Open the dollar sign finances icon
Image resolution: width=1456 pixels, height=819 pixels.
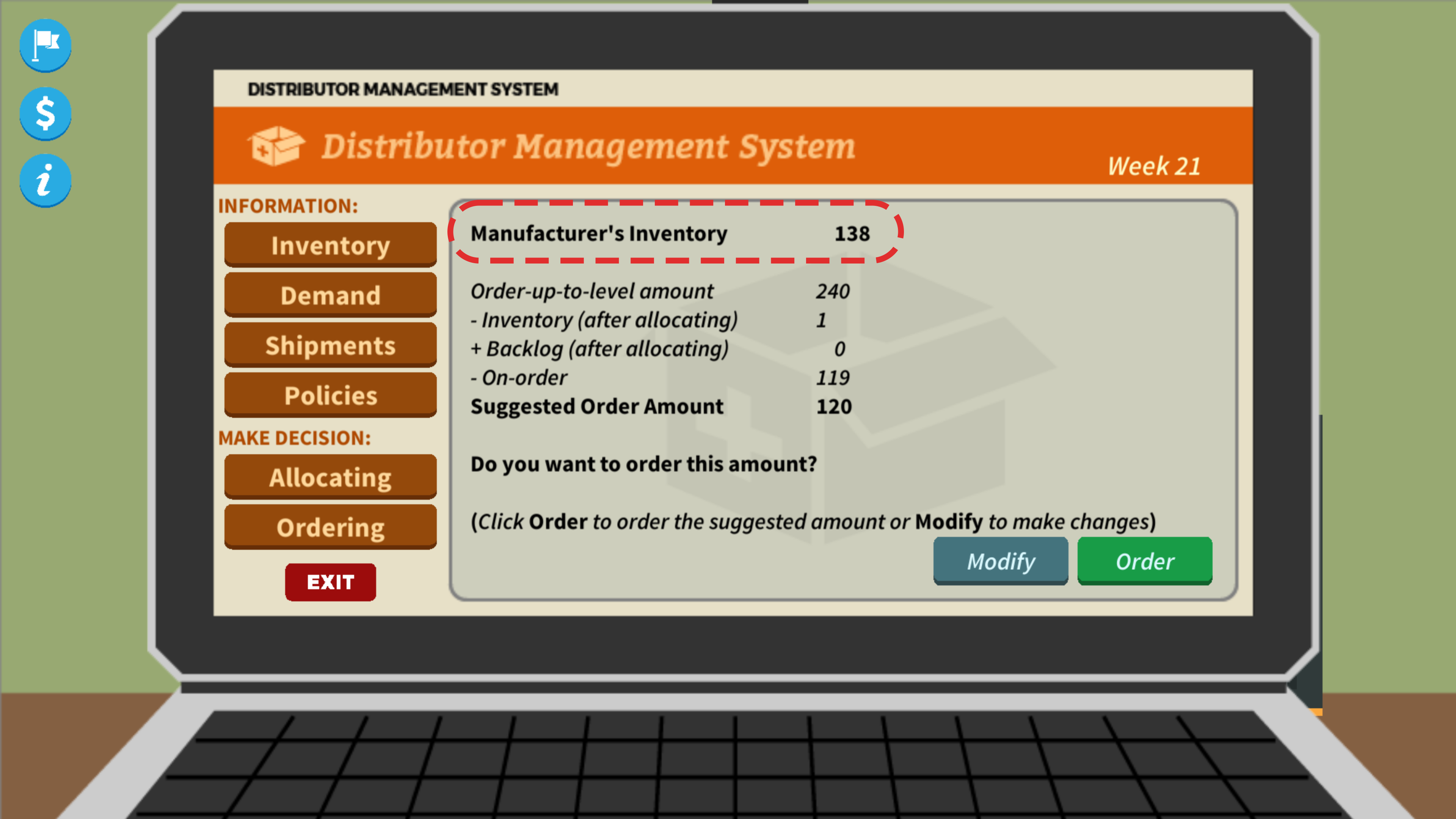click(x=45, y=113)
